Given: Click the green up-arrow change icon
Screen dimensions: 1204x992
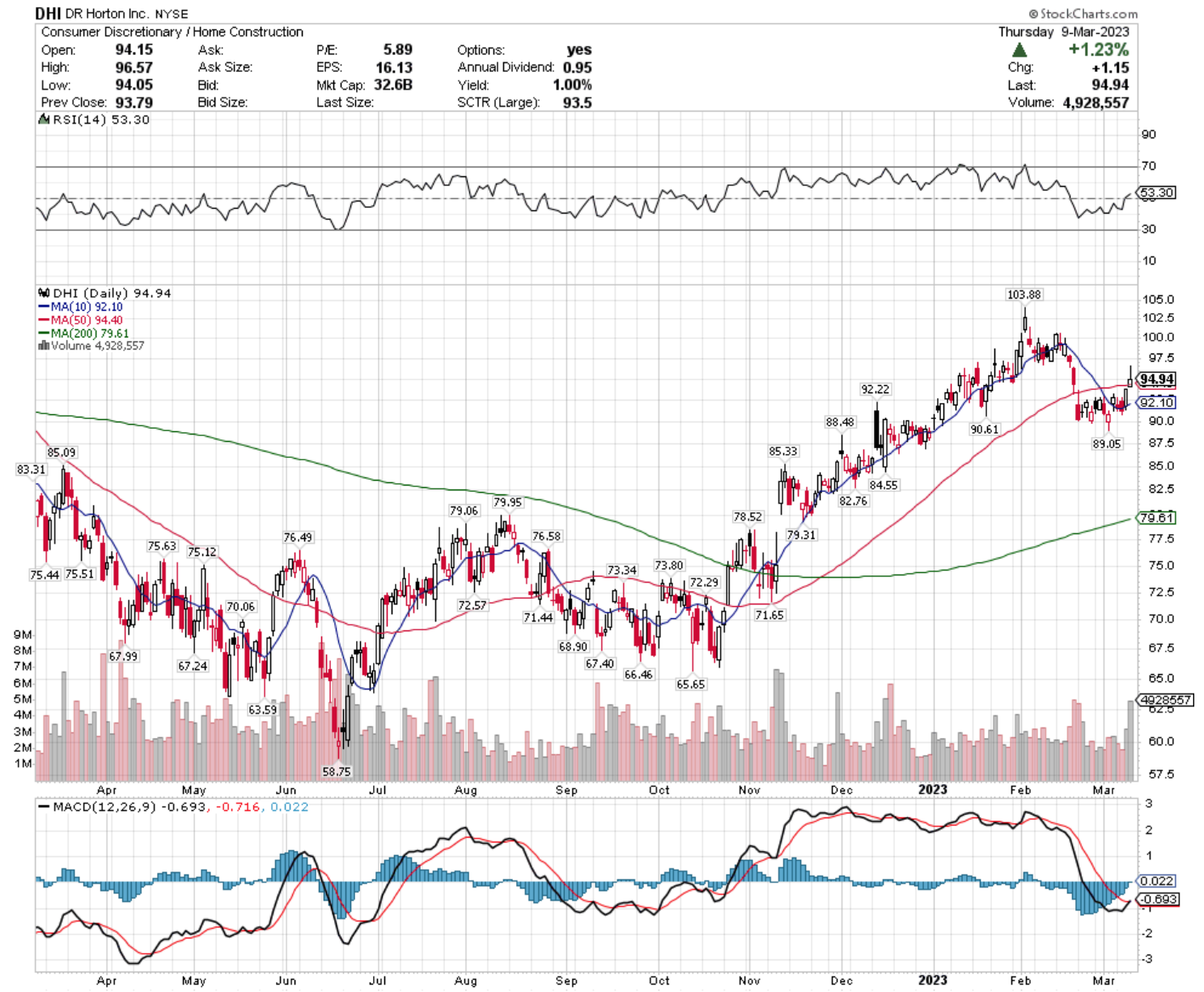Looking at the screenshot, I should (x=1020, y=50).
